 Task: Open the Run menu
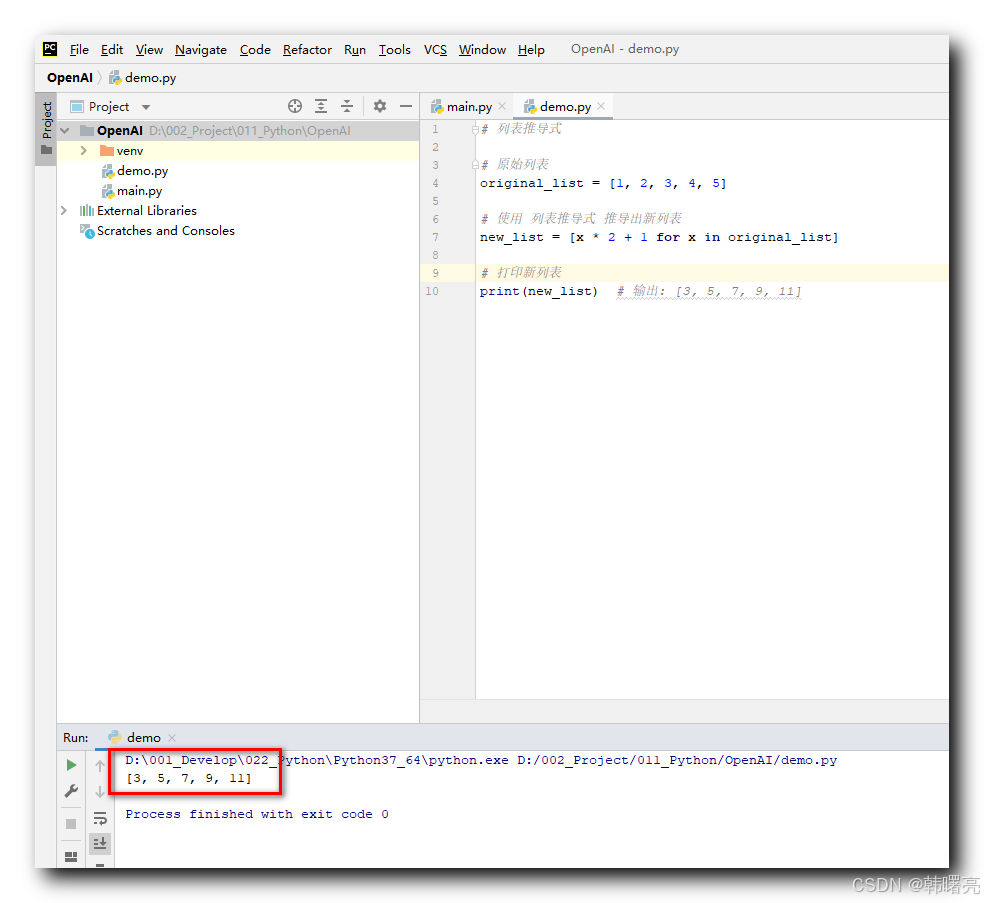355,50
